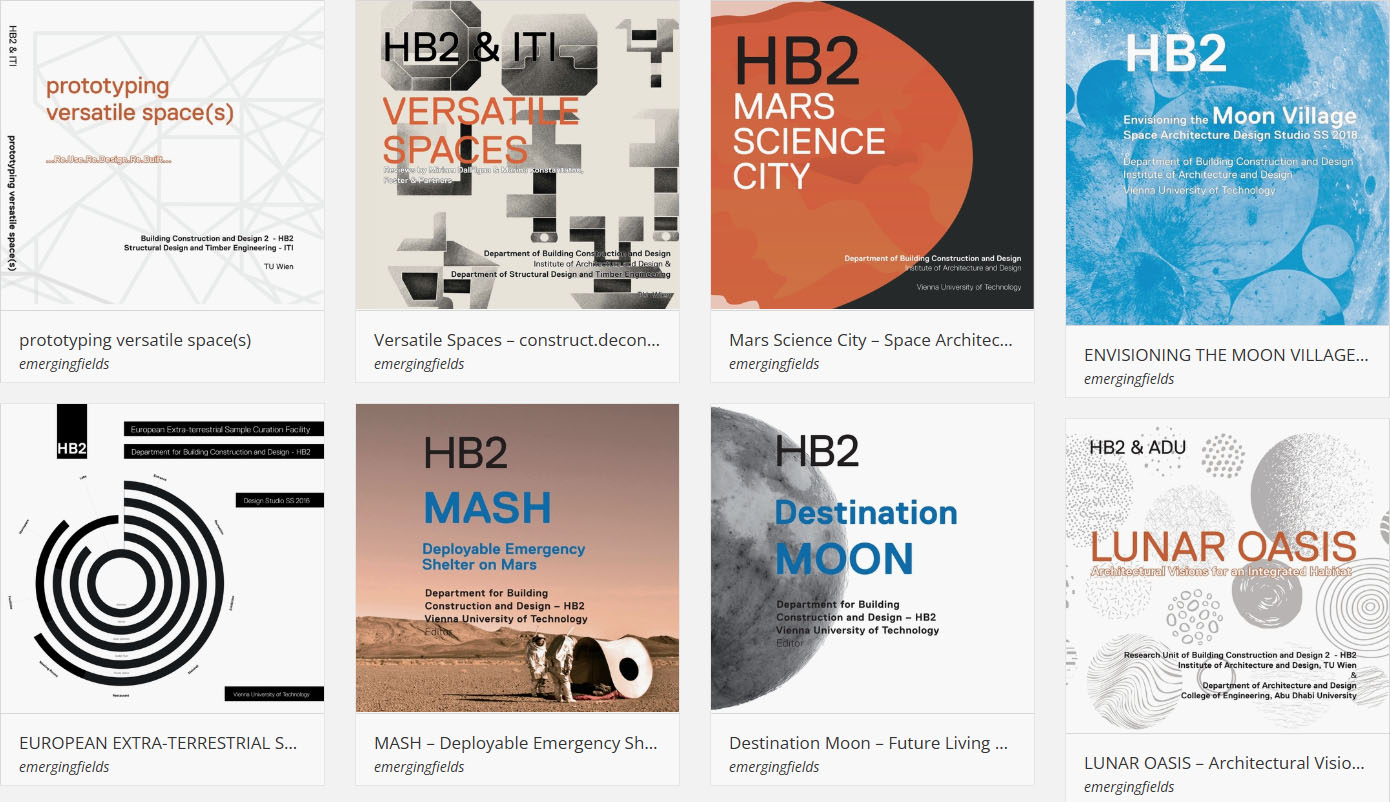Click the 'MASH – Deployable Emergency Sh…' title
Image resolution: width=1390 pixels, height=802 pixels.
(x=516, y=743)
